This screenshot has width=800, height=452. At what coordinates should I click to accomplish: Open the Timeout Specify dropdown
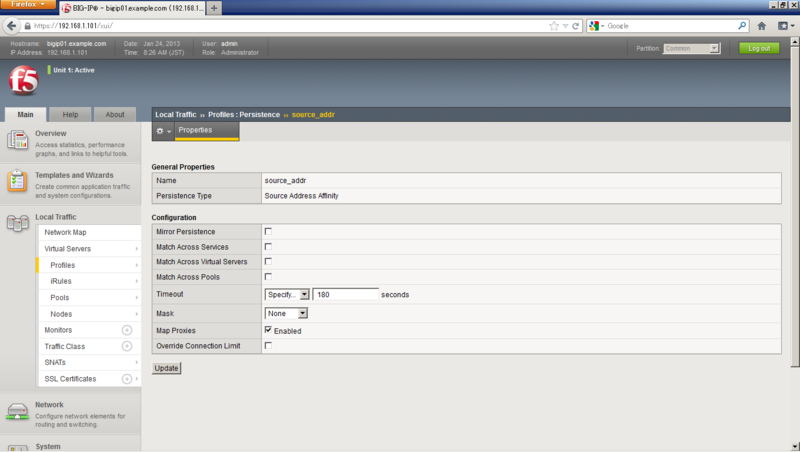click(x=287, y=295)
